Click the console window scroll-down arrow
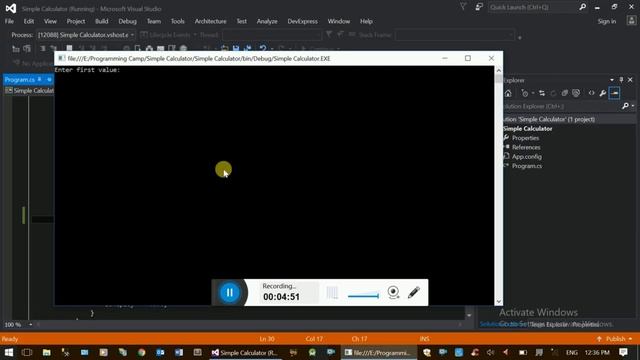The height and width of the screenshot is (360, 640). click(x=498, y=302)
